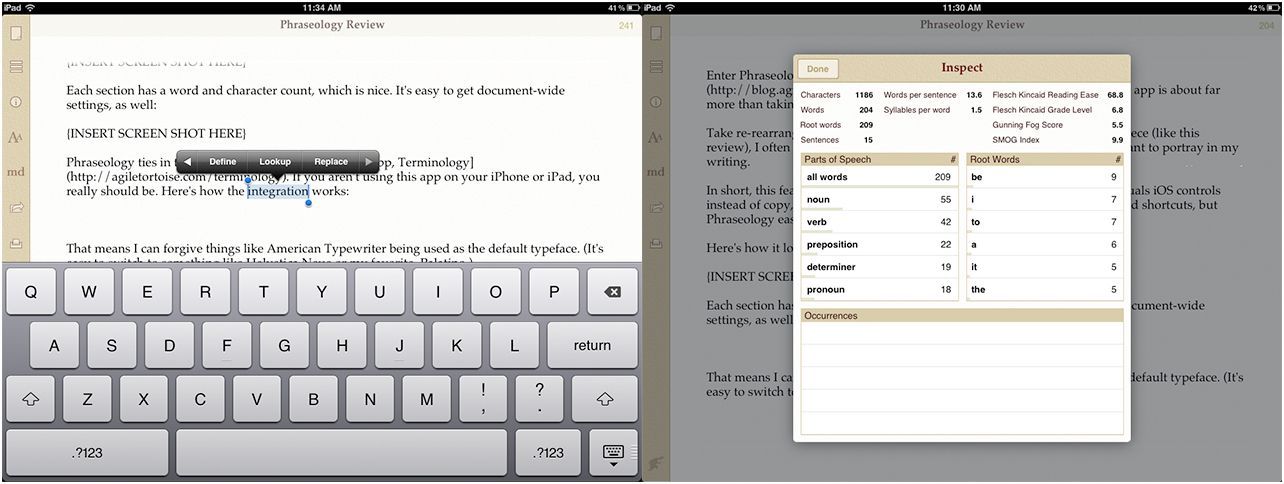This screenshot has height=484, width=1284.
Task: Tap the tray icon at the bottom of the left screen's sidebar
Action: pyautogui.click(x=15, y=243)
